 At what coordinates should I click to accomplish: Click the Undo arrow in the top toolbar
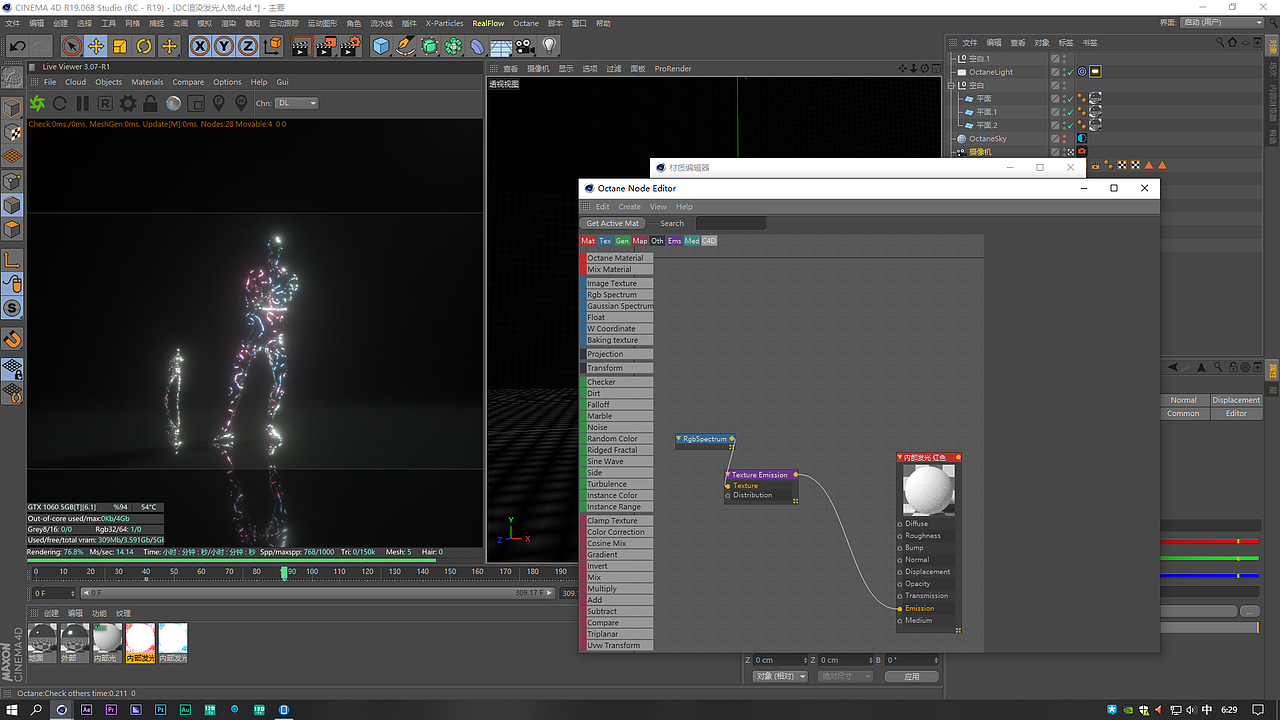pyautogui.click(x=17, y=46)
